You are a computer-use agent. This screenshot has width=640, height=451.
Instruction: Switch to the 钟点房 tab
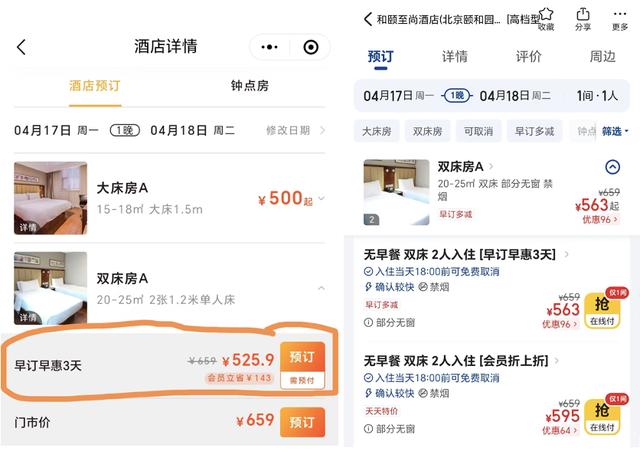(x=249, y=86)
